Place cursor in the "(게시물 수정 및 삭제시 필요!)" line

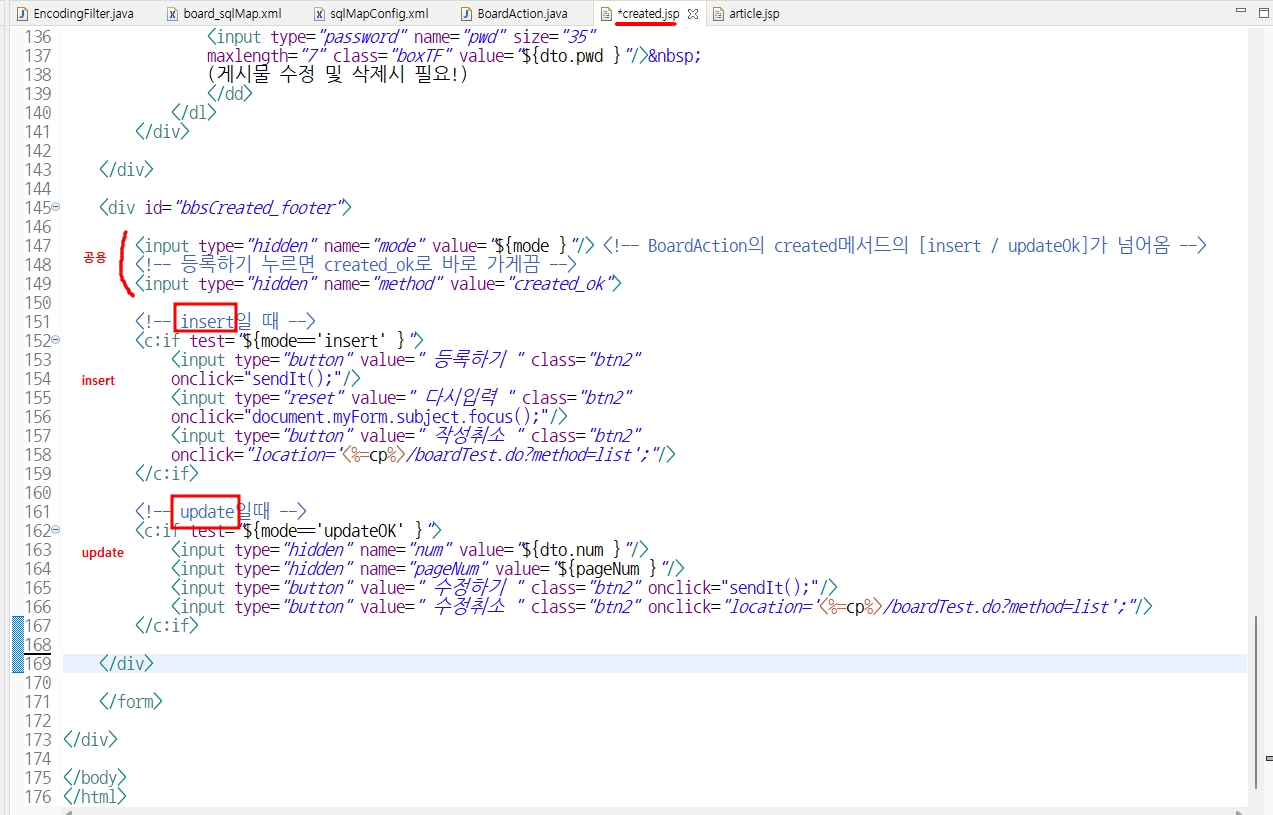click(338, 75)
